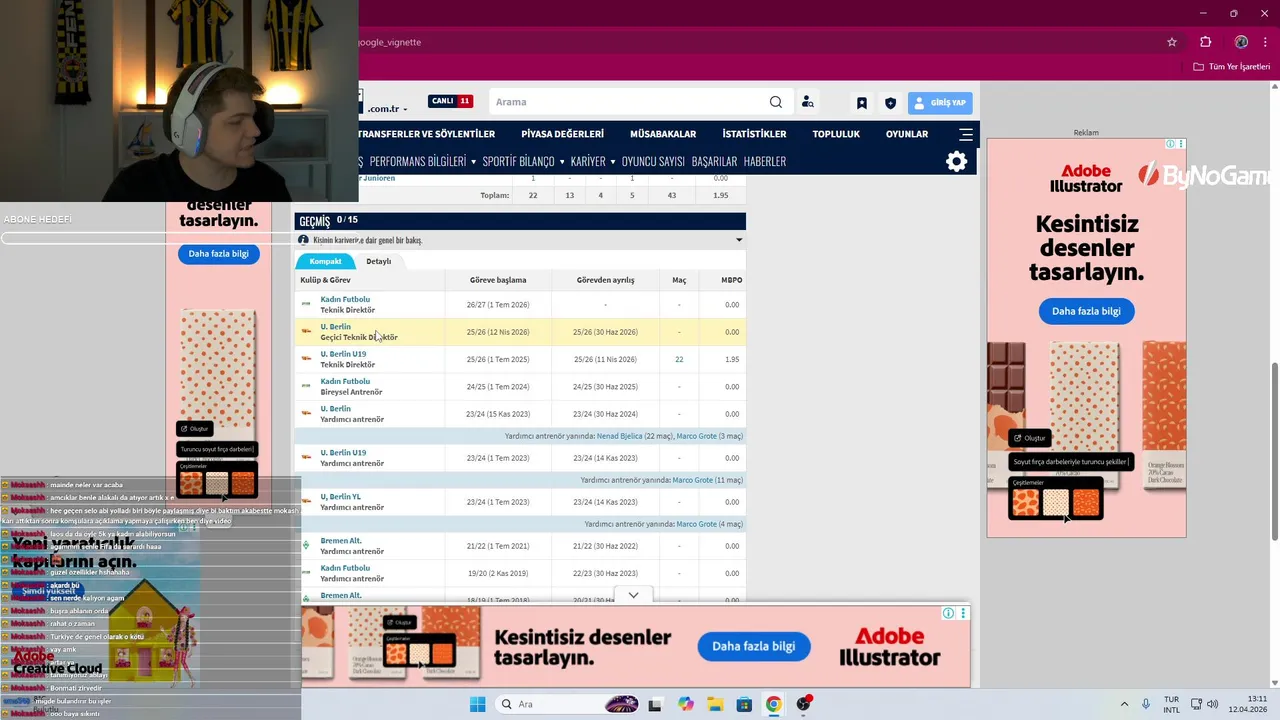This screenshot has width=1280, height=720.
Task: Click the info icon beside 'Kişinin kariyerine' text
Action: pyautogui.click(x=303, y=240)
